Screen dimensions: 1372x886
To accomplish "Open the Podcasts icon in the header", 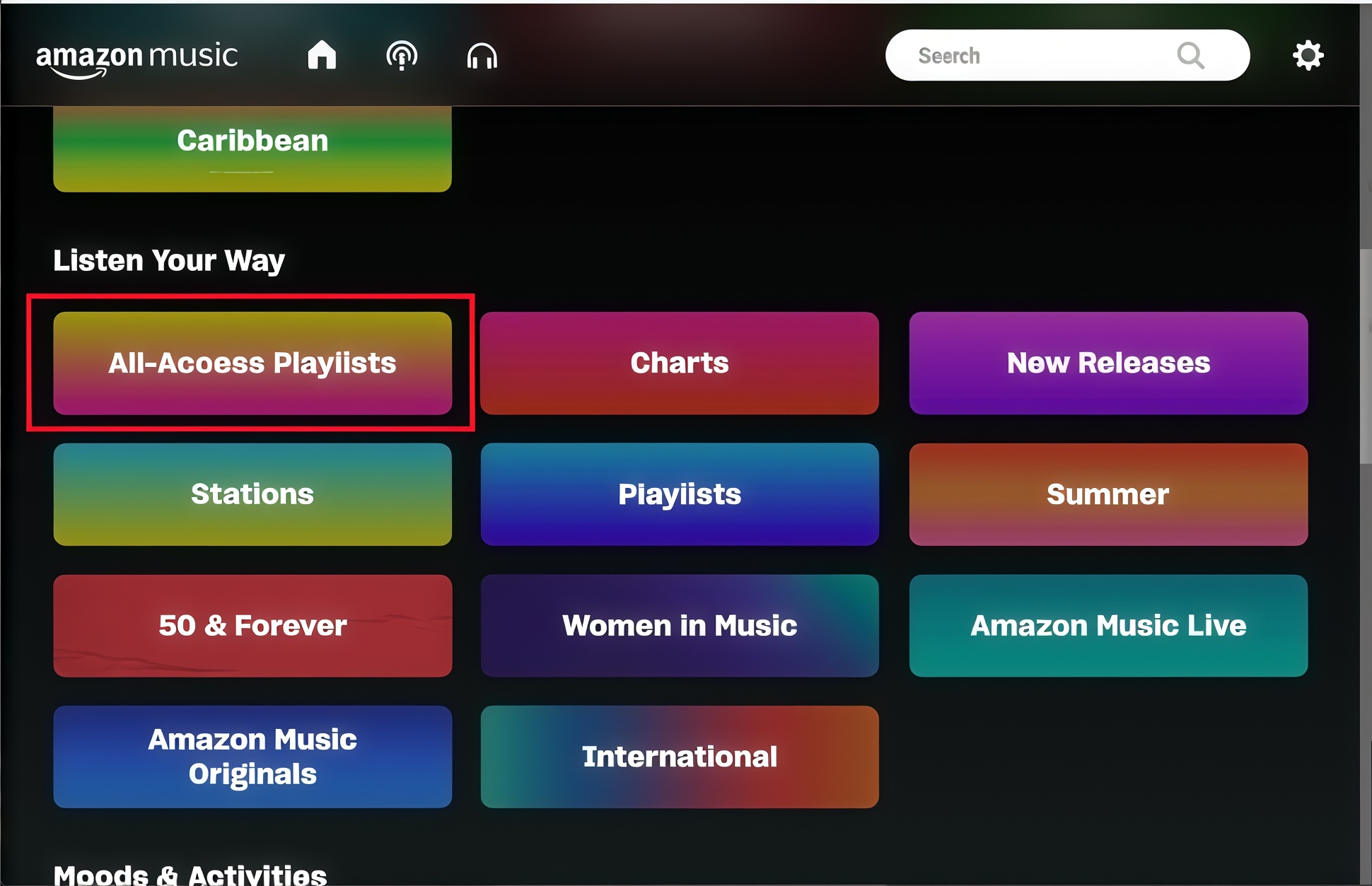I will (x=402, y=55).
